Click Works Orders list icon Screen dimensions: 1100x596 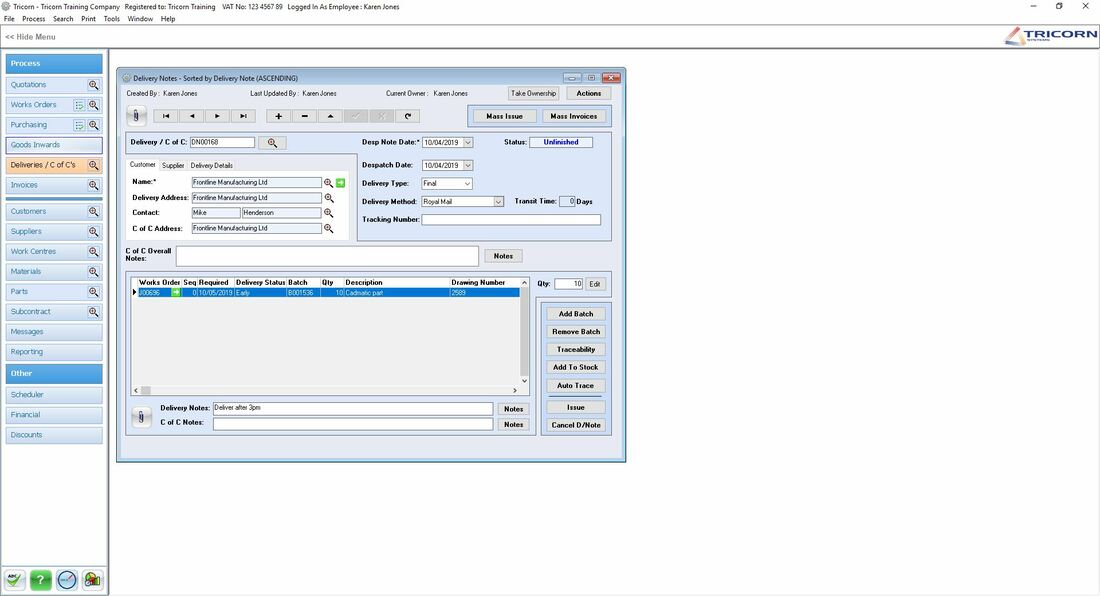point(79,105)
